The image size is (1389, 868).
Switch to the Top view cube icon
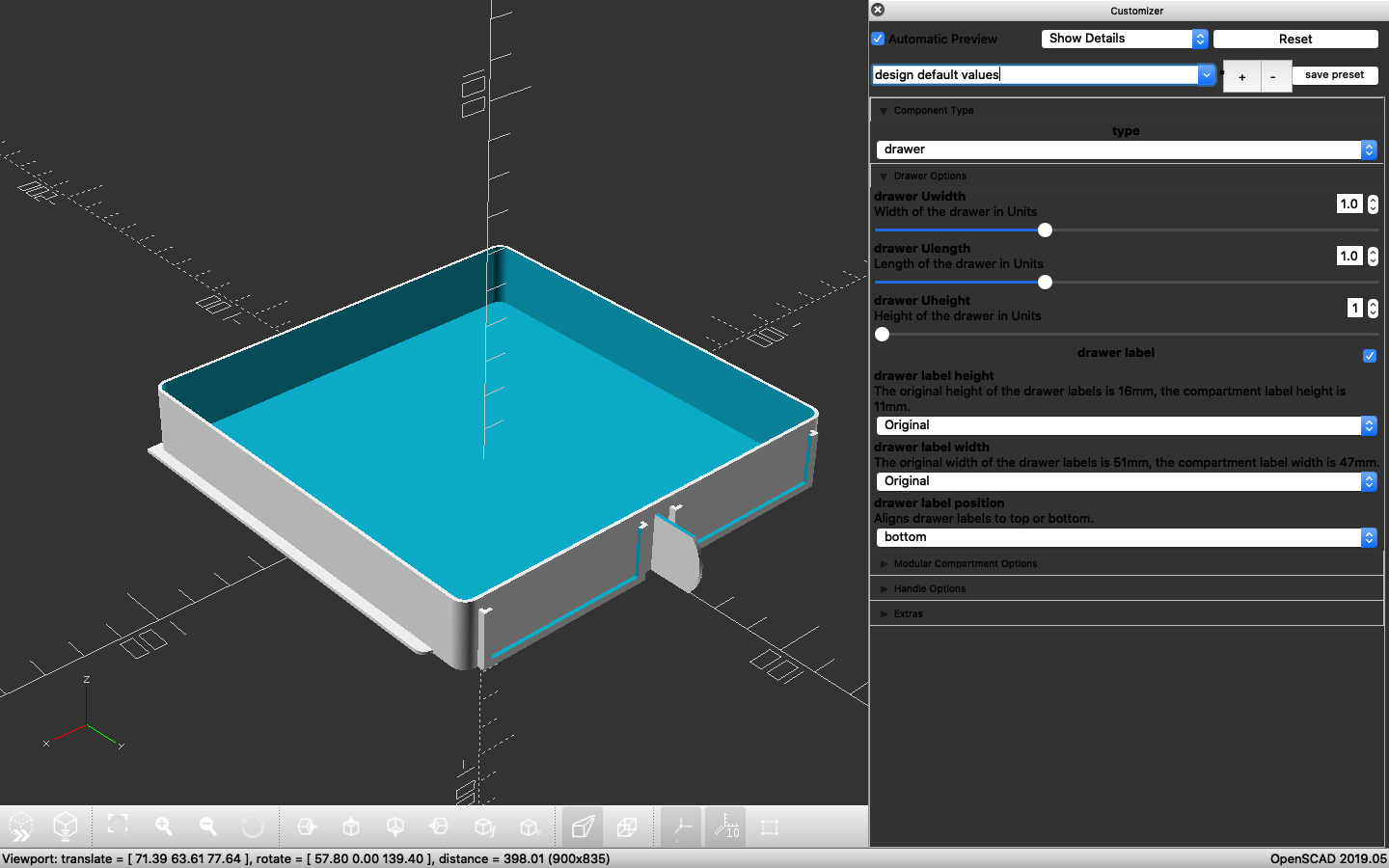(x=351, y=827)
